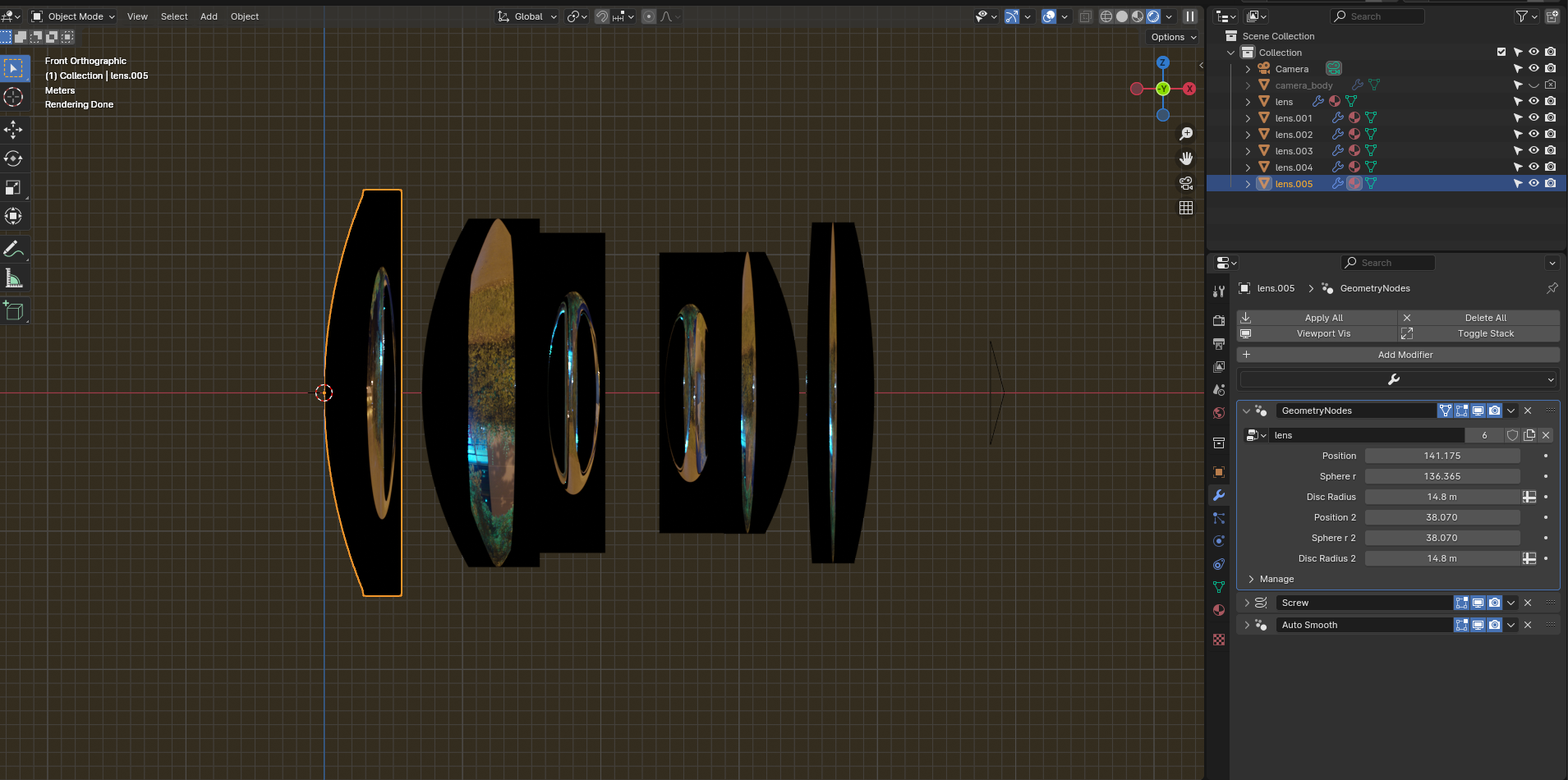Hide lens.003 in viewport
The height and width of the screenshot is (780, 1568).
click(1534, 150)
